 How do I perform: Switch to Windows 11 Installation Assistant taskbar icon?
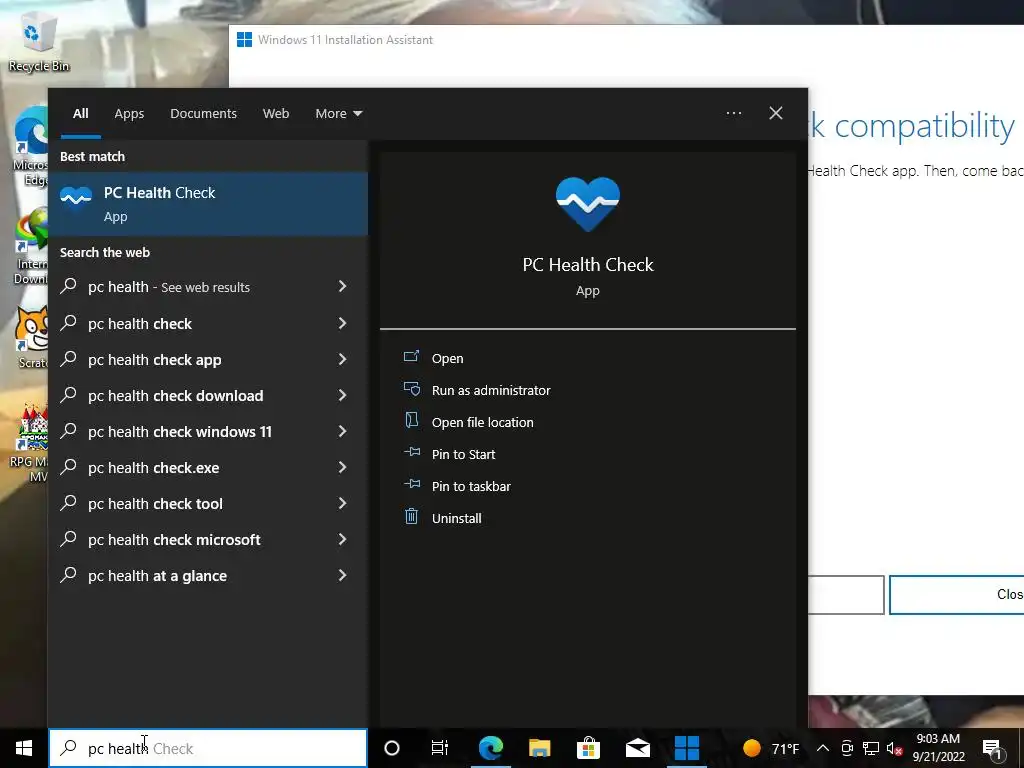click(686, 748)
